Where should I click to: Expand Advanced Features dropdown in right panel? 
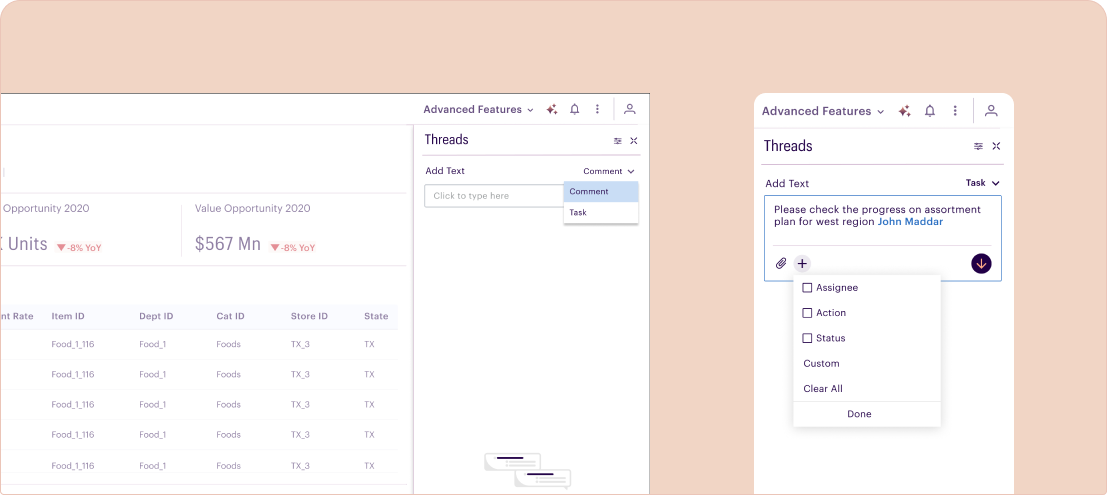(x=823, y=111)
